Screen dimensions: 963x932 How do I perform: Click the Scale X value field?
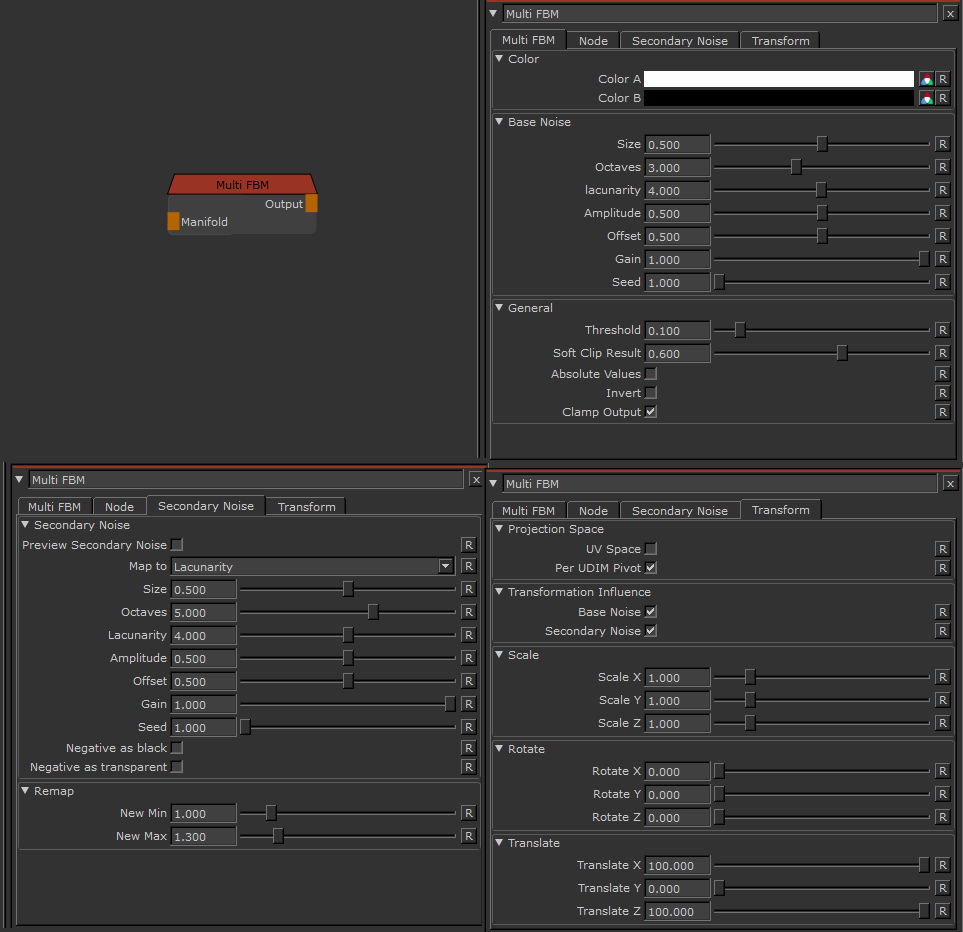[x=677, y=677]
